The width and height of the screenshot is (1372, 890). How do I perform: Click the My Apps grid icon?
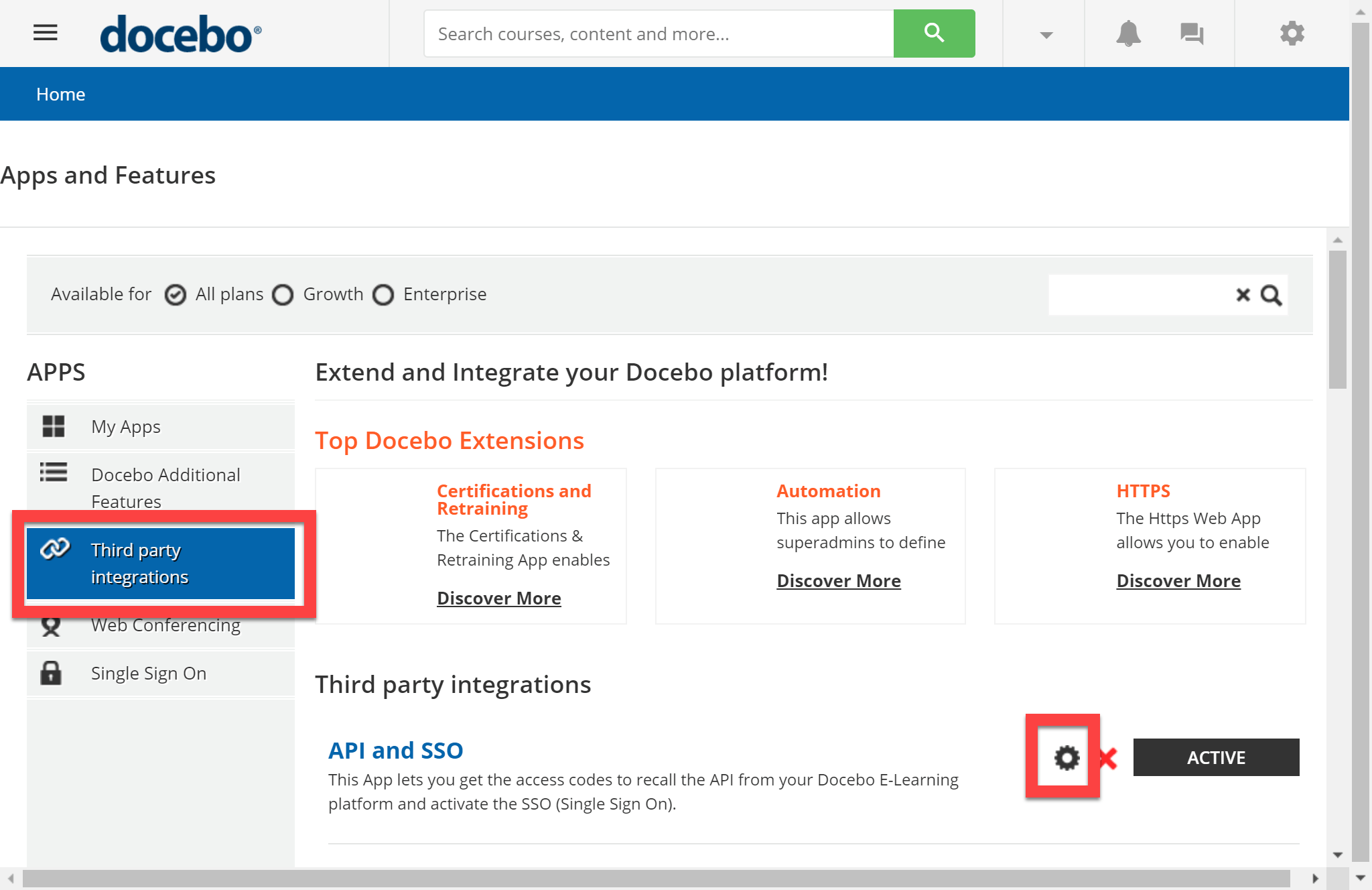click(54, 426)
